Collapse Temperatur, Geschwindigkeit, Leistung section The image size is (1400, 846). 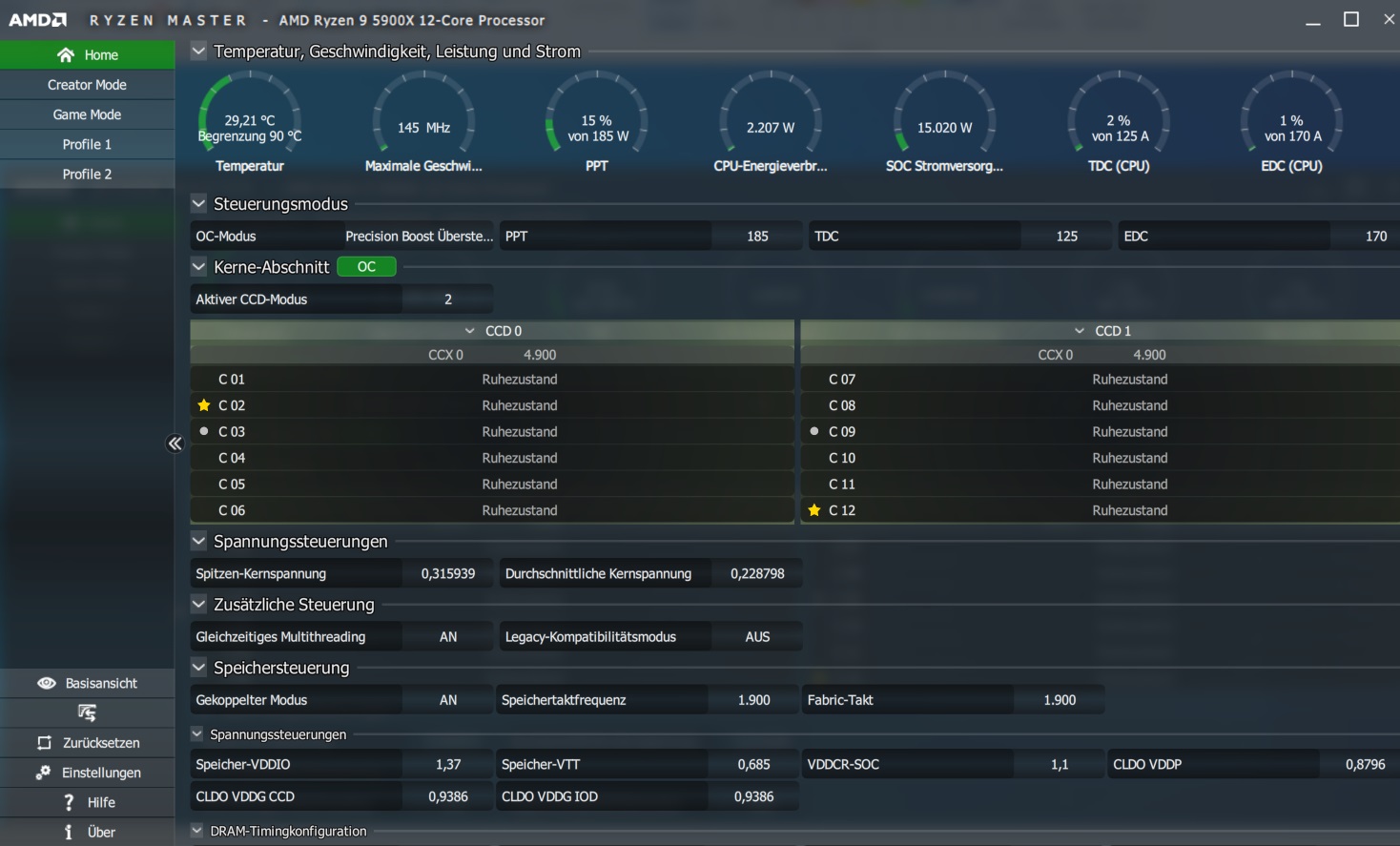click(198, 51)
